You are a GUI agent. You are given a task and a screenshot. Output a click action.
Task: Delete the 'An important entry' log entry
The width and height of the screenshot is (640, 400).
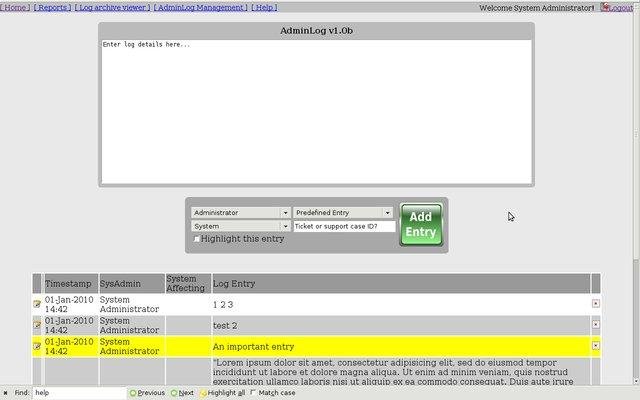[596, 345]
